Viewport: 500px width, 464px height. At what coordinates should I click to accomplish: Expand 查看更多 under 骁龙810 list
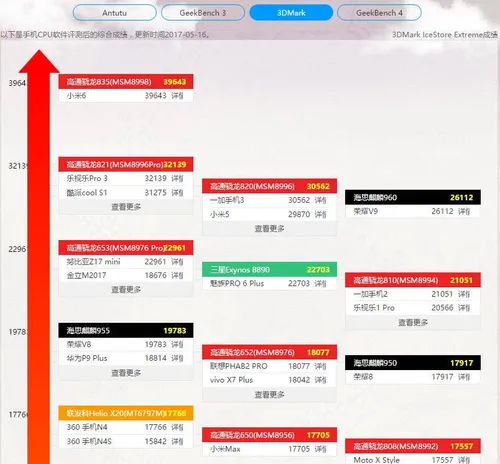click(x=413, y=322)
